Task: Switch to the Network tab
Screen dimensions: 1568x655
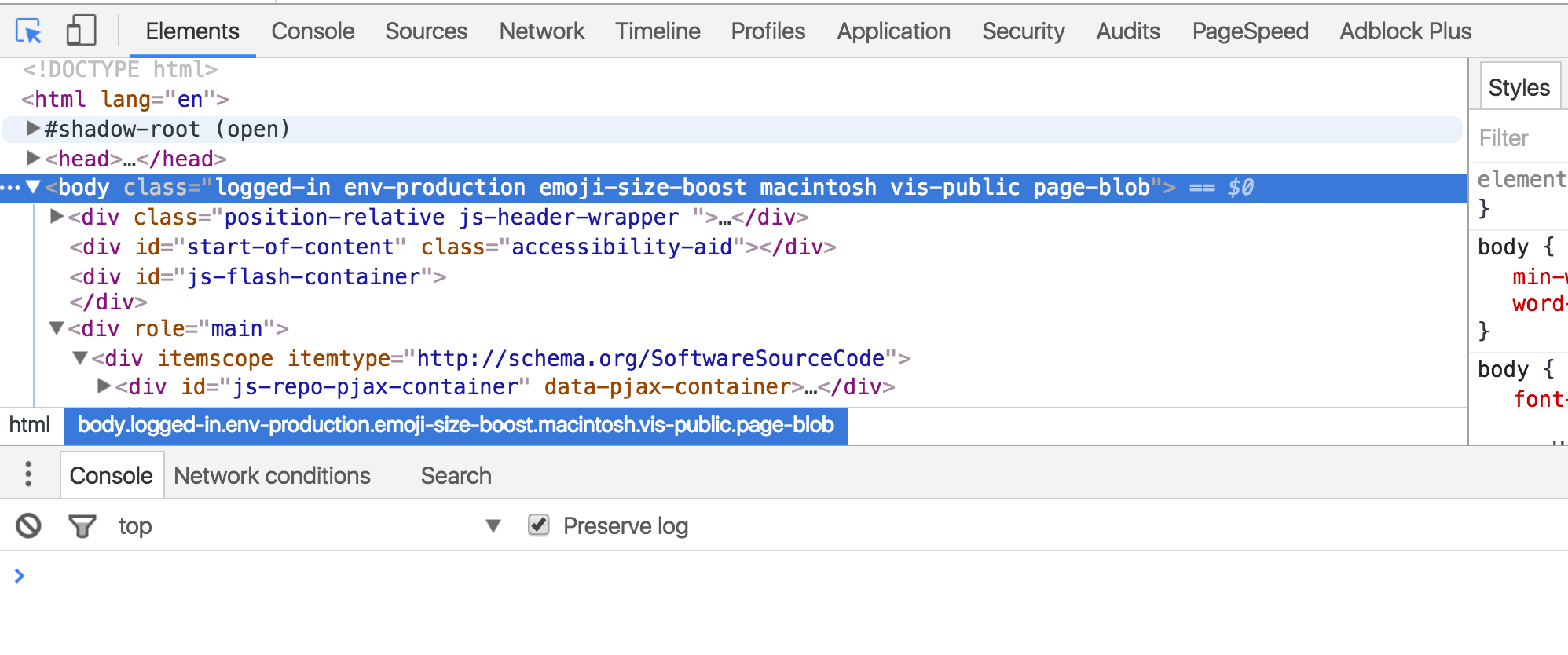Action: pos(541,31)
